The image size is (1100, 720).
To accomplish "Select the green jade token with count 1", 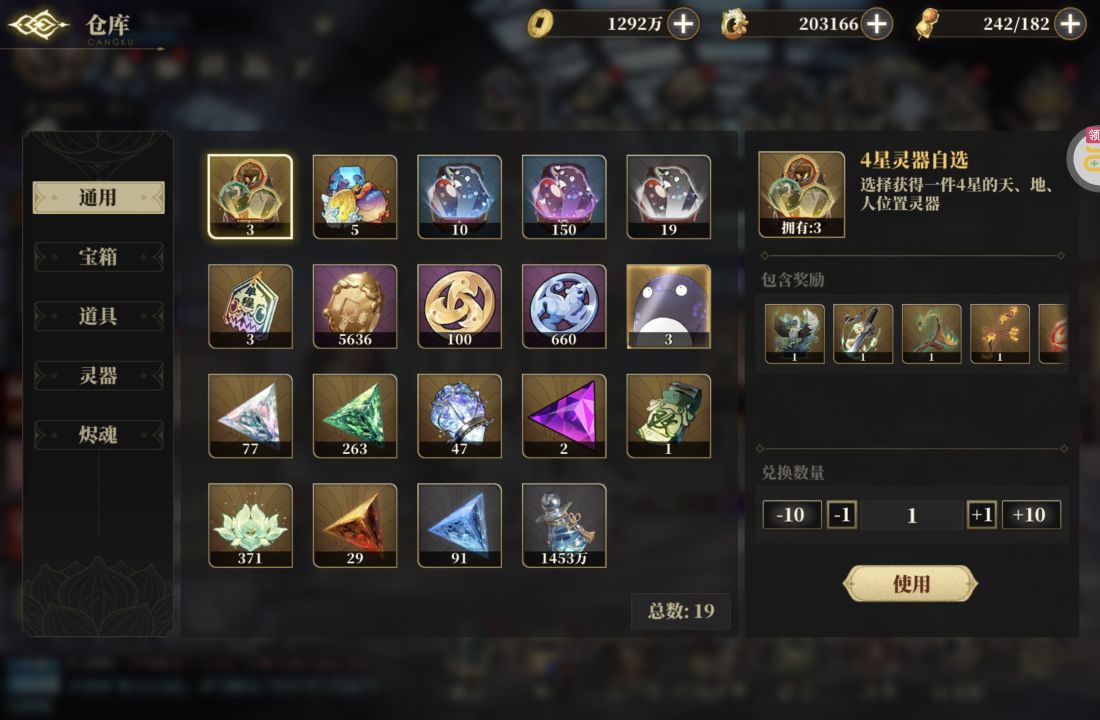I will pyautogui.click(x=669, y=416).
